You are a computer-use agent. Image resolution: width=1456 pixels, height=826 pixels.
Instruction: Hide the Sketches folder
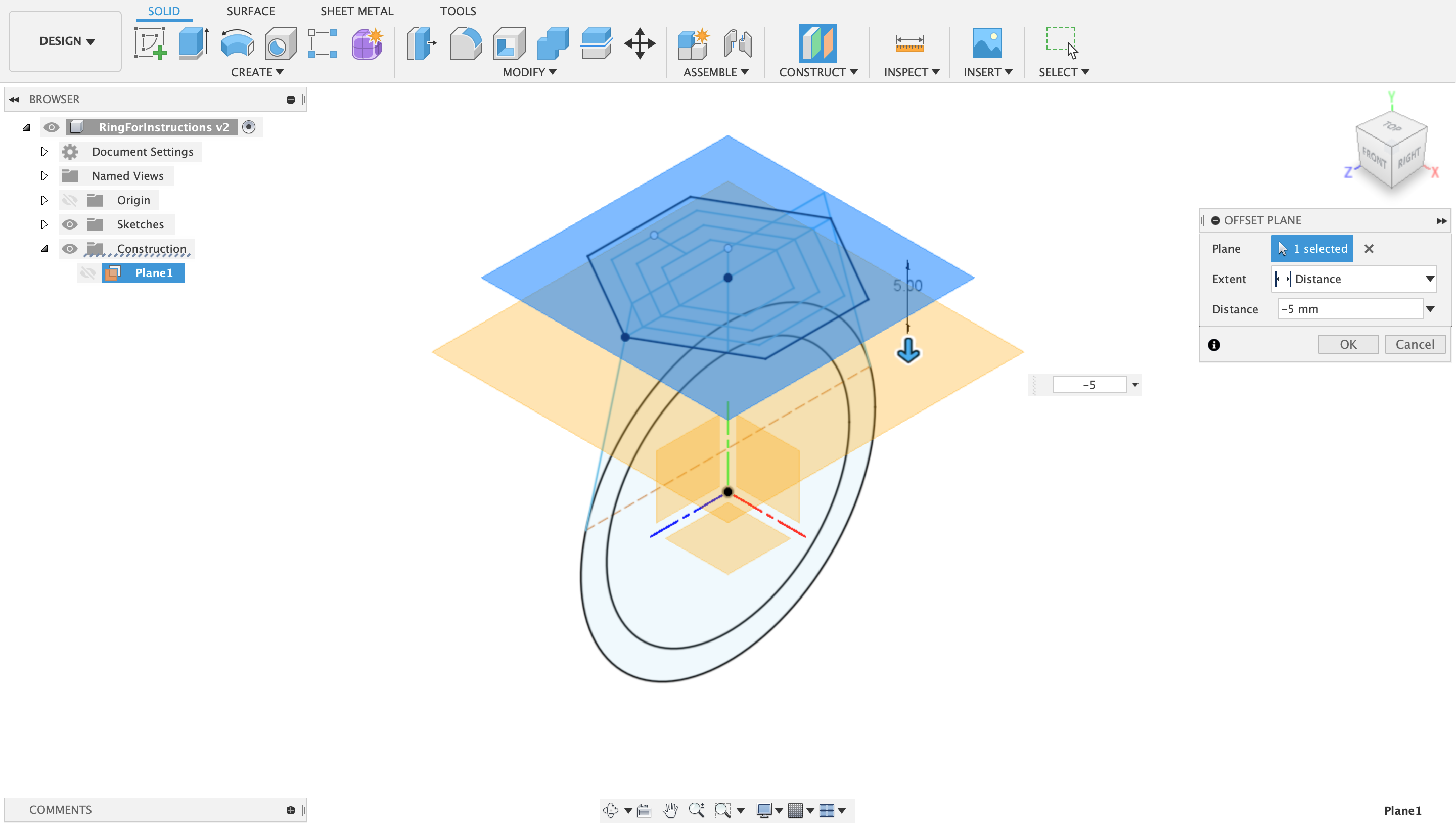pos(70,224)
